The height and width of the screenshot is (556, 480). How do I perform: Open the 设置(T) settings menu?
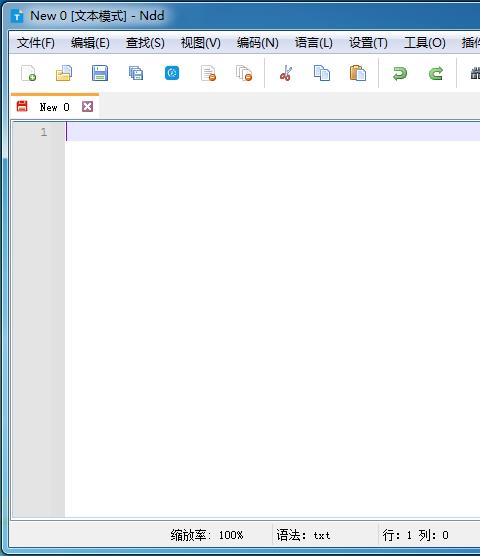coord(368,43)
